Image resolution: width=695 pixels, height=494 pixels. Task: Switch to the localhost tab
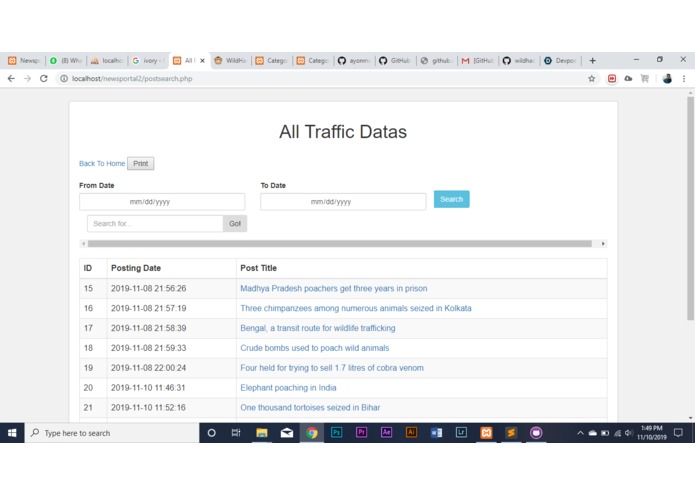107,61
